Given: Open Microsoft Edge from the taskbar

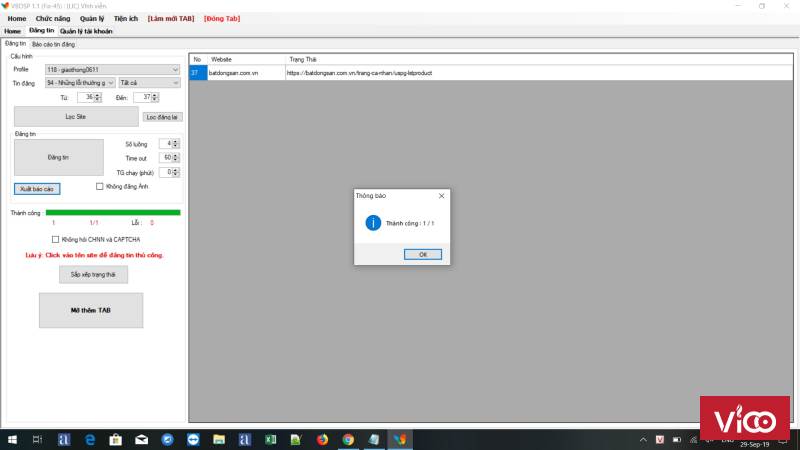Looking at the screenshot, I should (x=89, y=439).
